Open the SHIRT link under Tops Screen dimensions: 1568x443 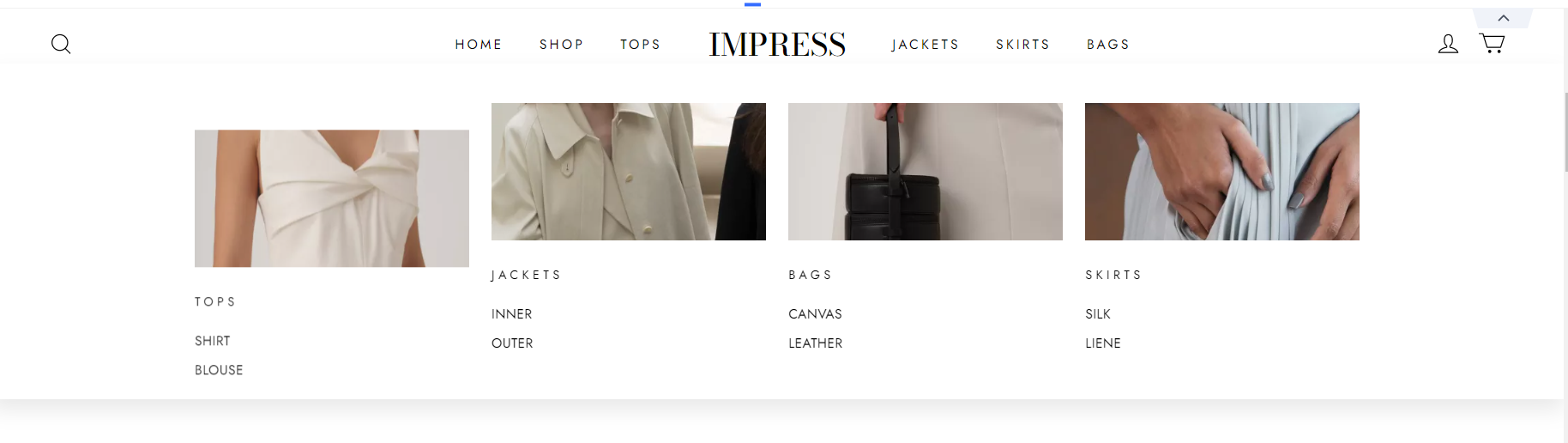(x=213, y=341)
